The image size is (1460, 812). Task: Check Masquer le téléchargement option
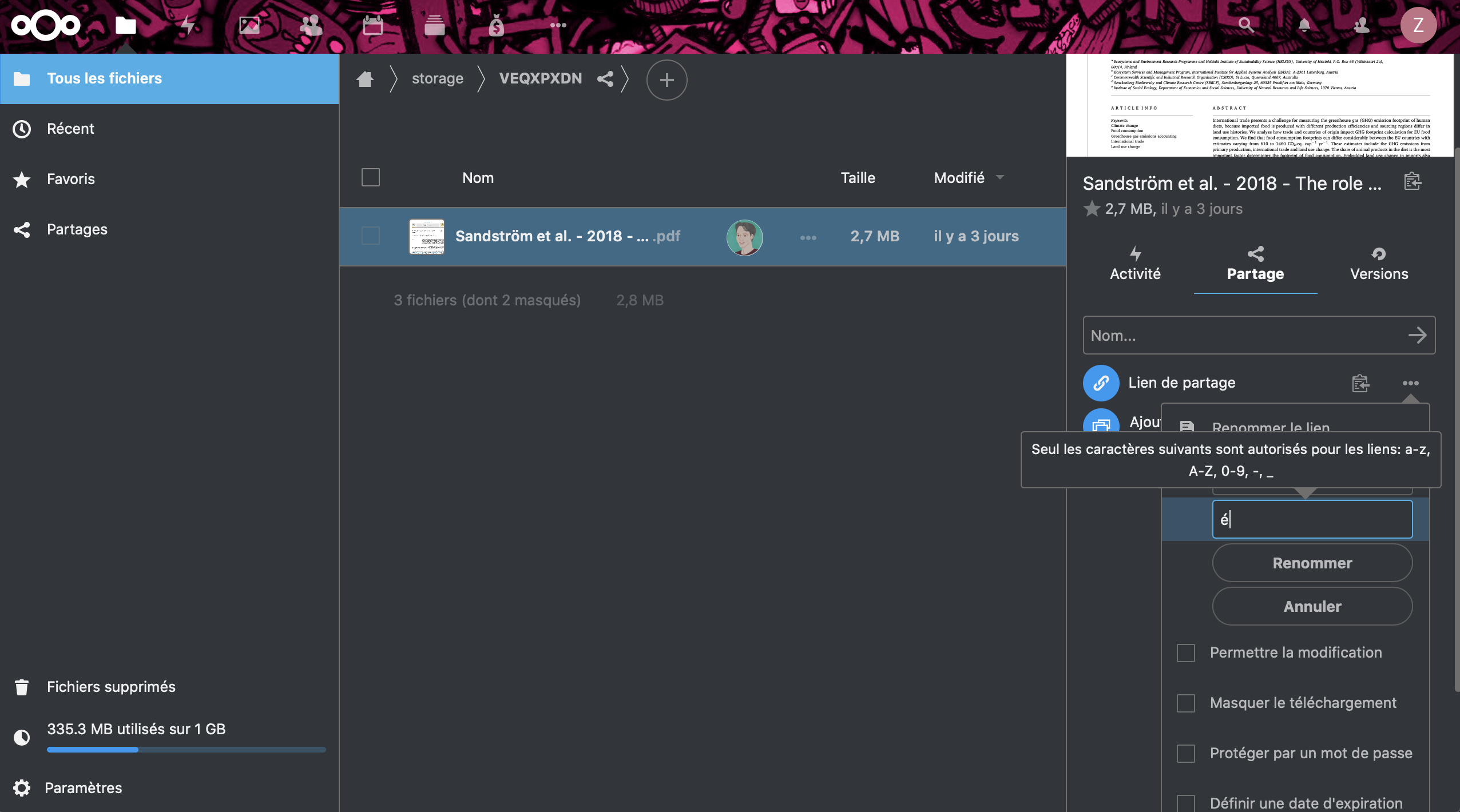pyautogui.click(x=1186, y=703)
